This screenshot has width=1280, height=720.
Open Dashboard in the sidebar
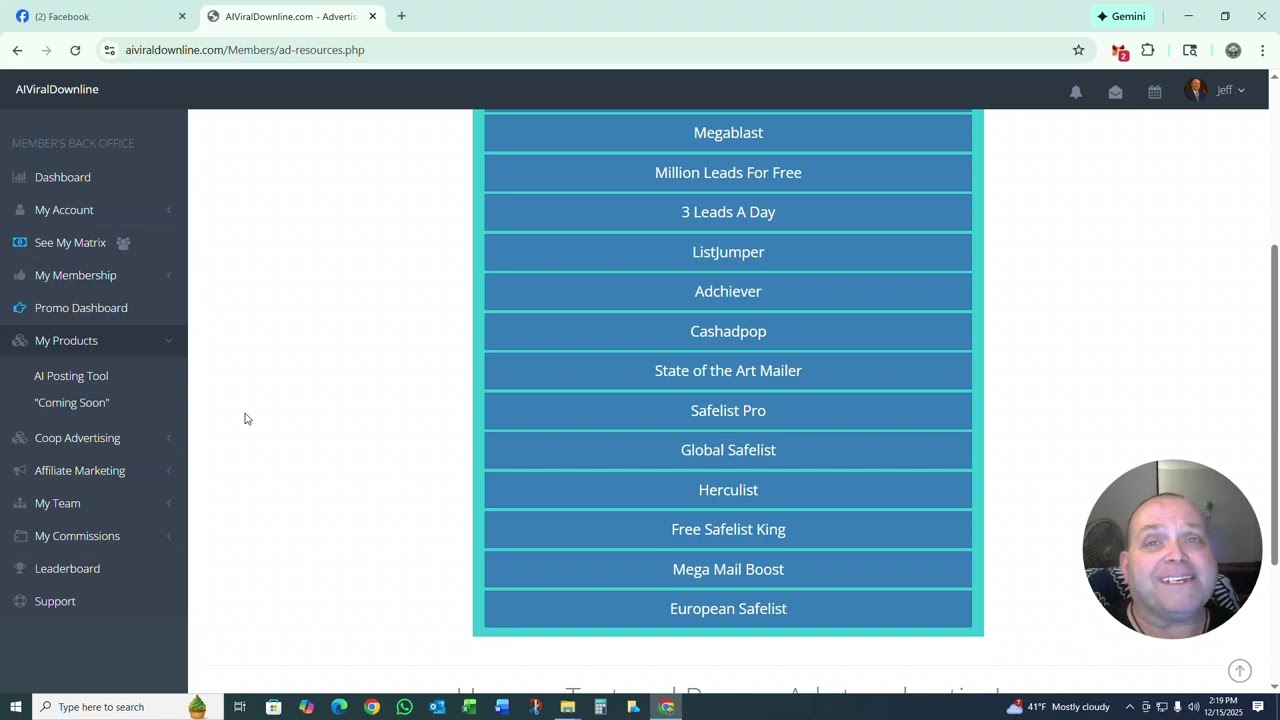(62, 177)
